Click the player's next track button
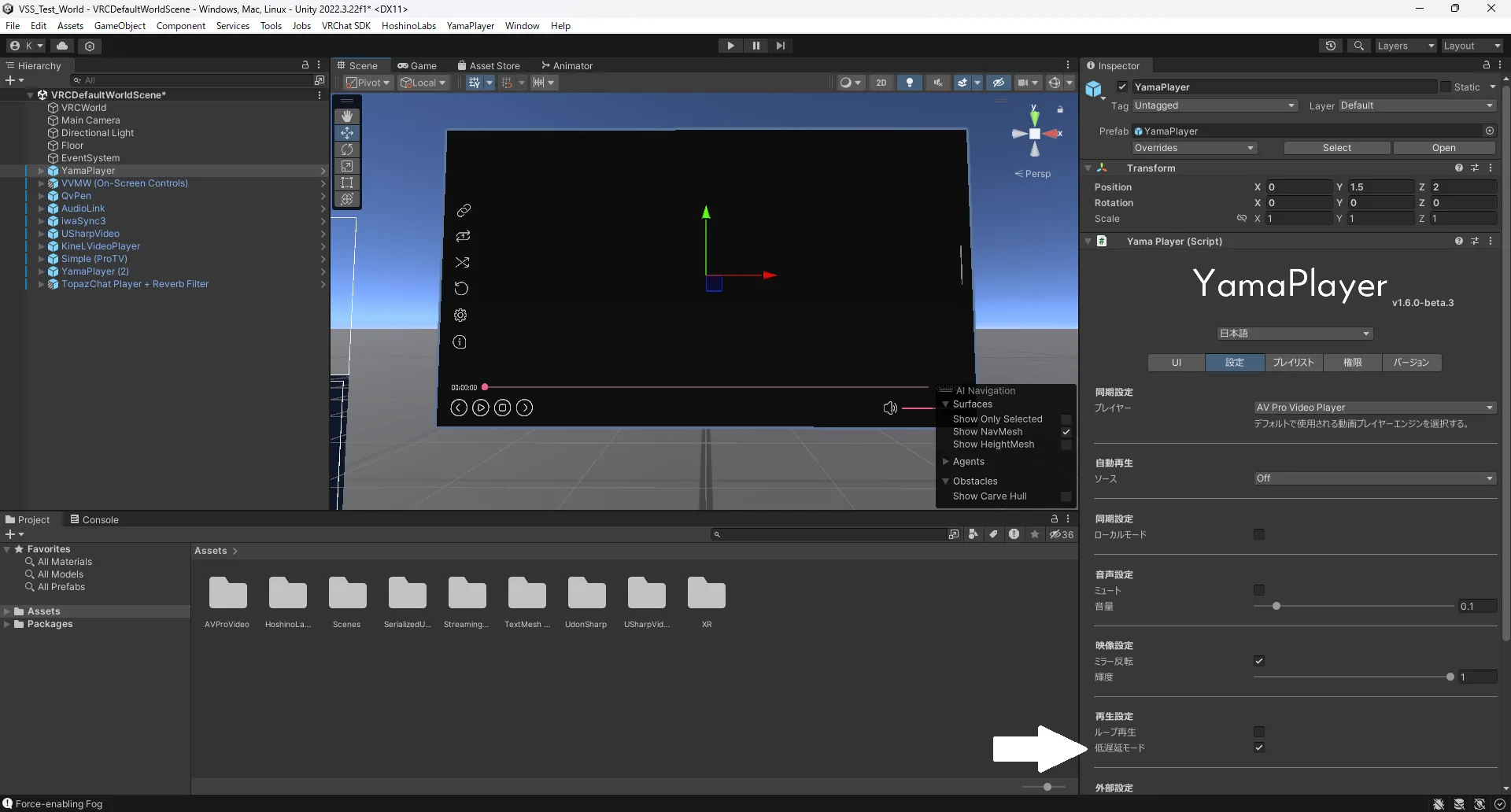 (x=525, y=408)
